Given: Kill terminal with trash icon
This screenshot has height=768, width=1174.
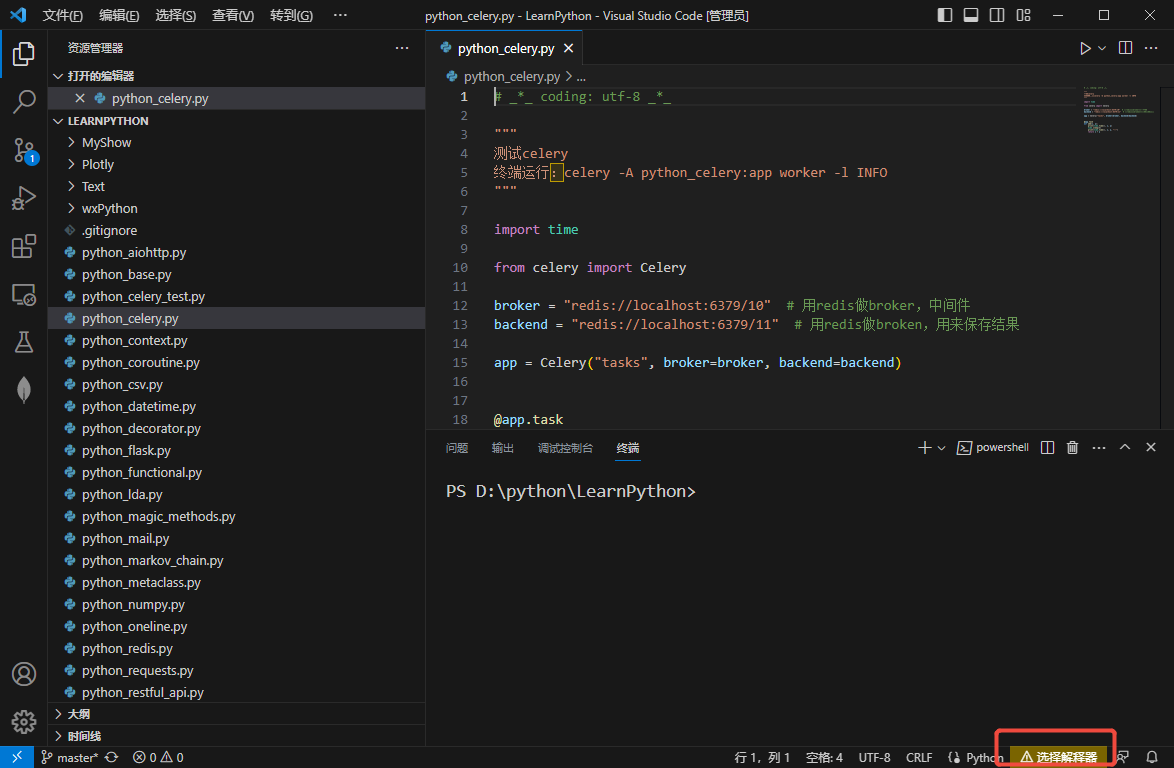Looking at the screenshot, I should click(x=1072, y=448).
